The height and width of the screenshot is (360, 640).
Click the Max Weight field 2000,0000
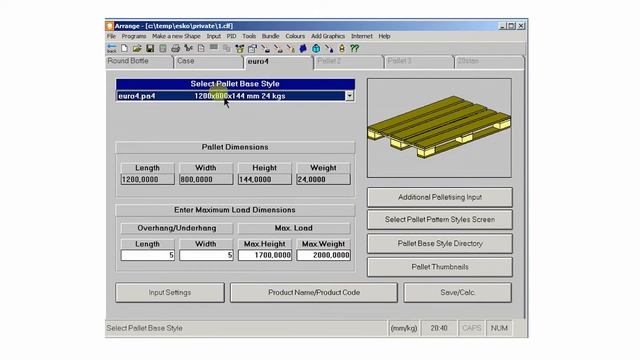324,255
